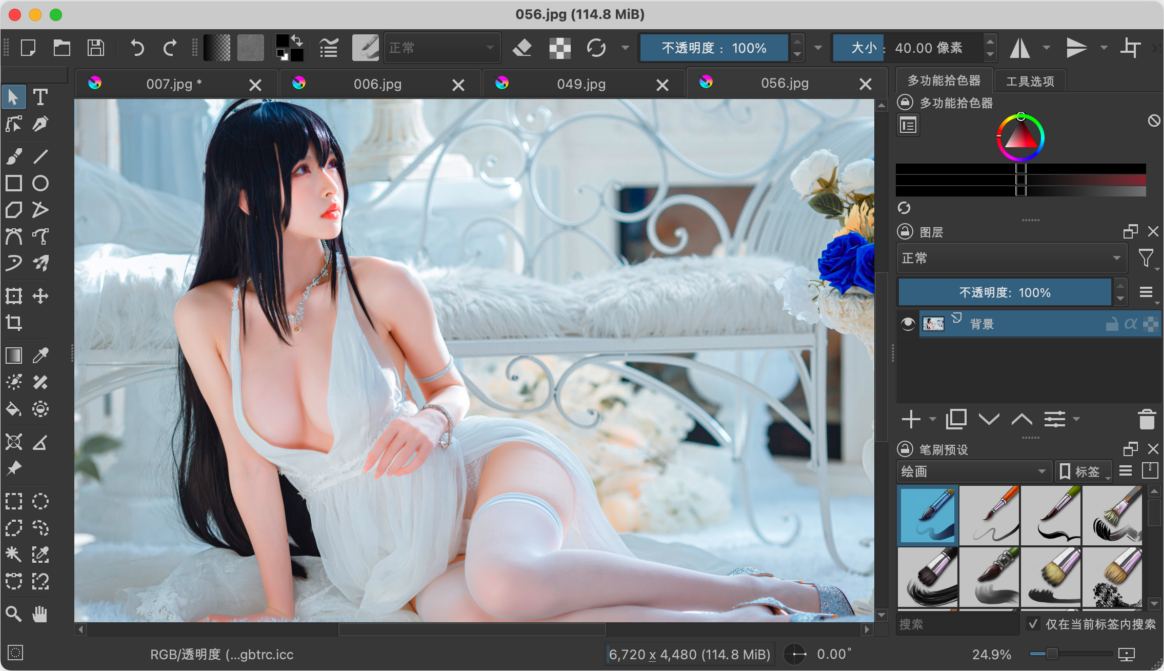
Task: Expand the vertical mirror options arrow
Action: (x=1104, y=48)
